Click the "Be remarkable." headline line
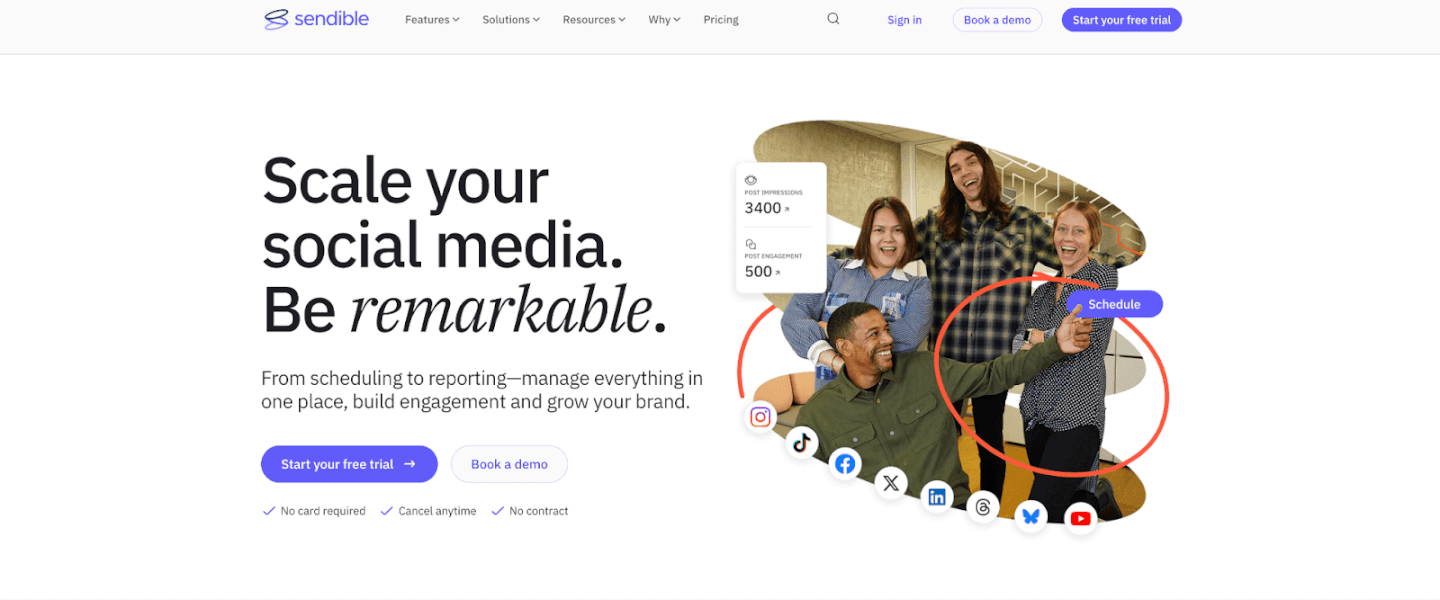Screen dimensions: 1440x600 464,310
